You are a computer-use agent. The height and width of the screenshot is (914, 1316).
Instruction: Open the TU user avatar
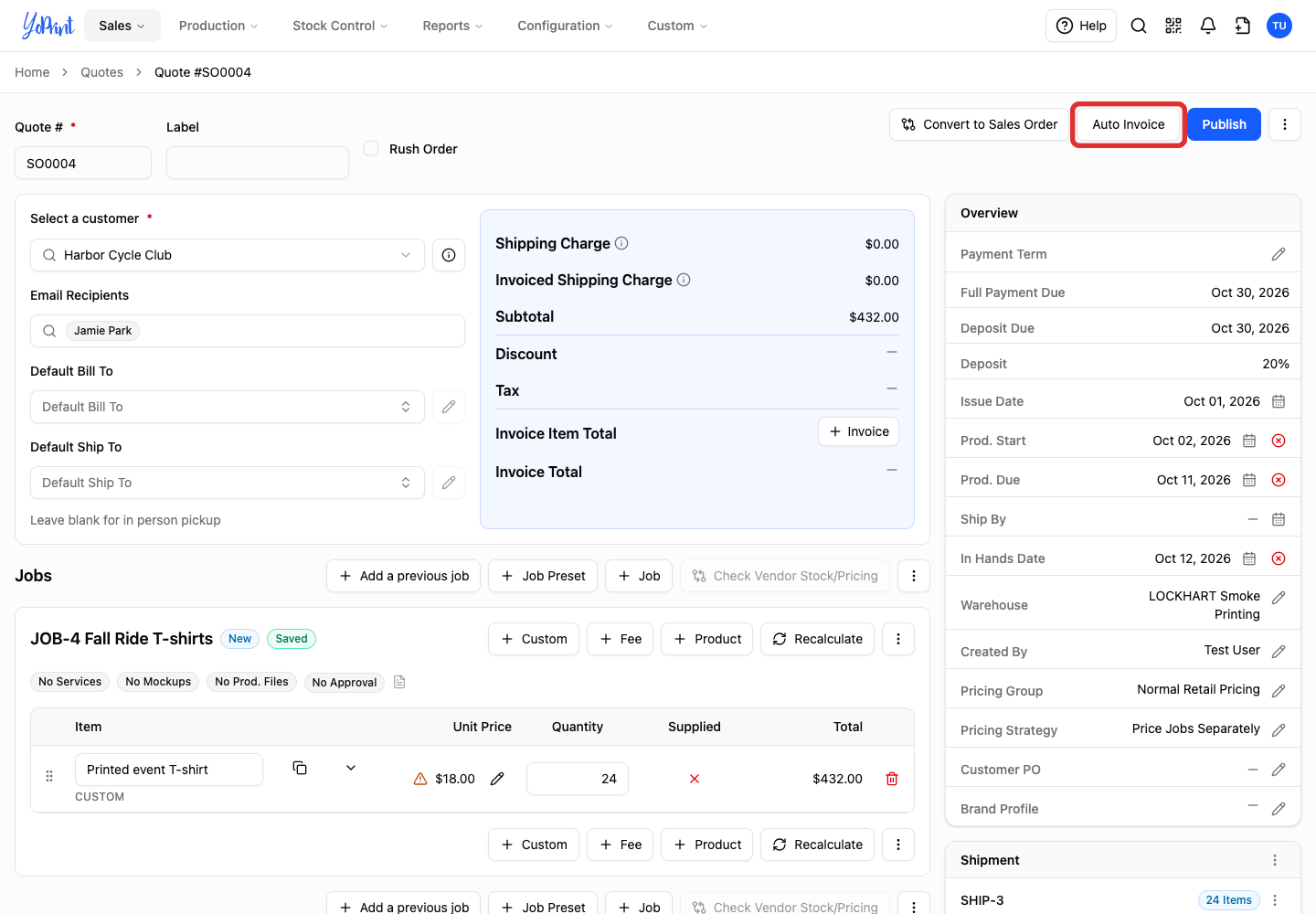(x=1279, y=26)
